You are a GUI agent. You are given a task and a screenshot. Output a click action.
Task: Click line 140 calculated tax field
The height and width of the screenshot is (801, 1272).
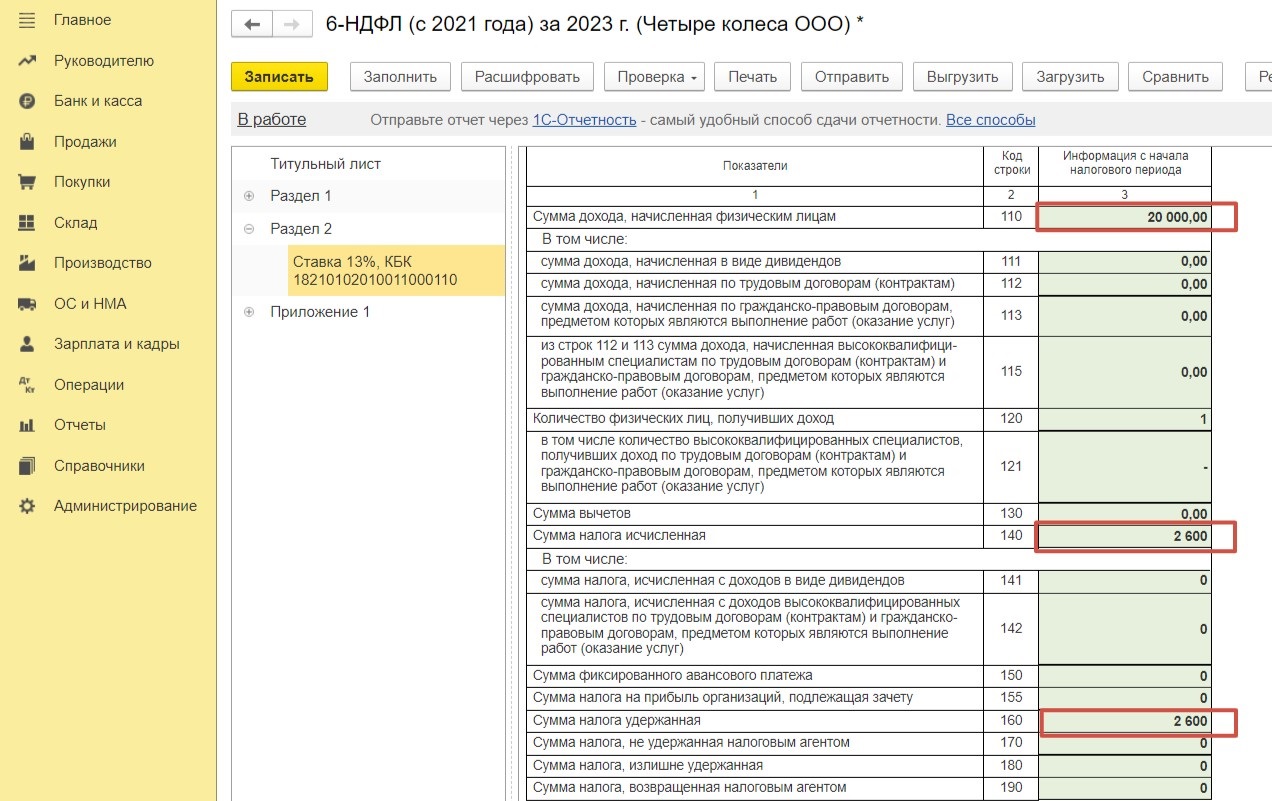[1124, 536]
